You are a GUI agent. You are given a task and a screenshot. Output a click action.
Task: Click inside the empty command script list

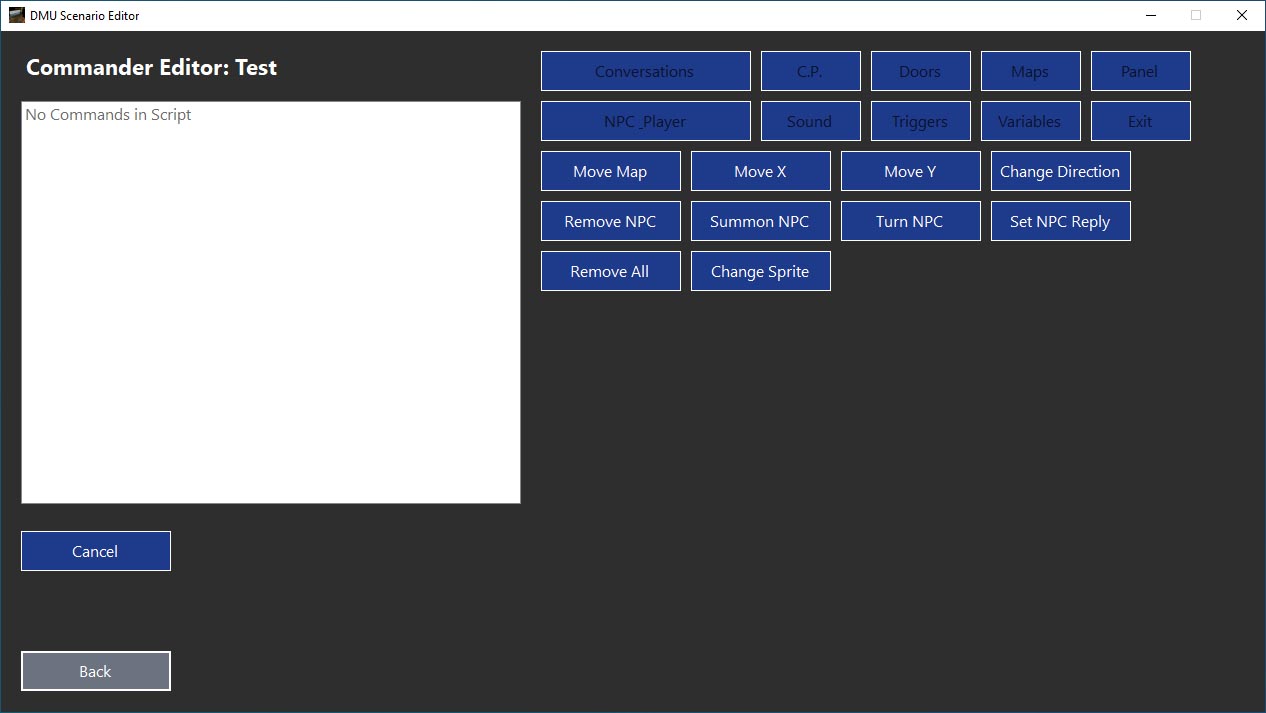(270, 302)
